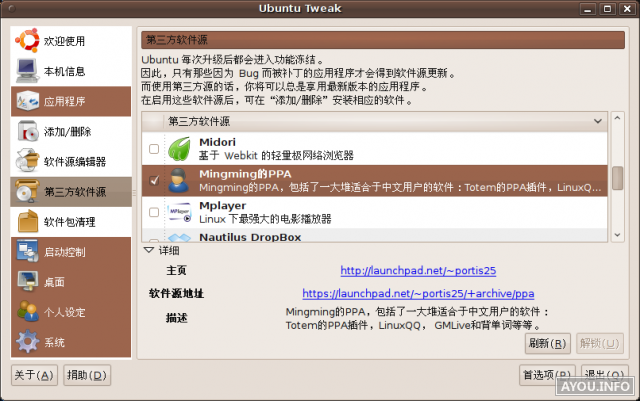This screenshot has width=640, height=401.
Task: Open the 系统 category
Action: click(x=71, y=342)
